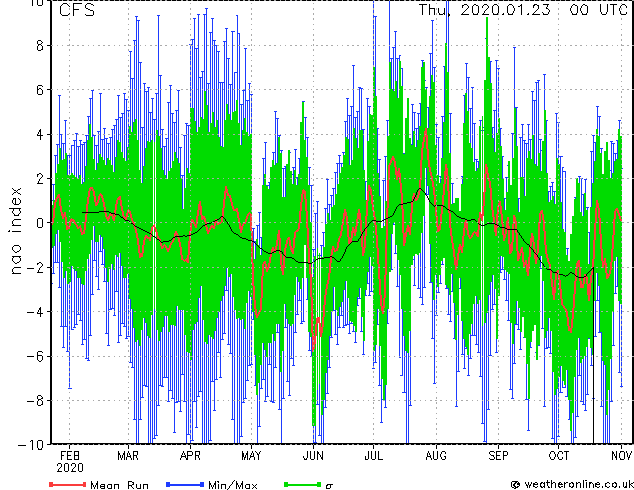
Task: Click the JUN month label
Action: click(x=313, y=456)
